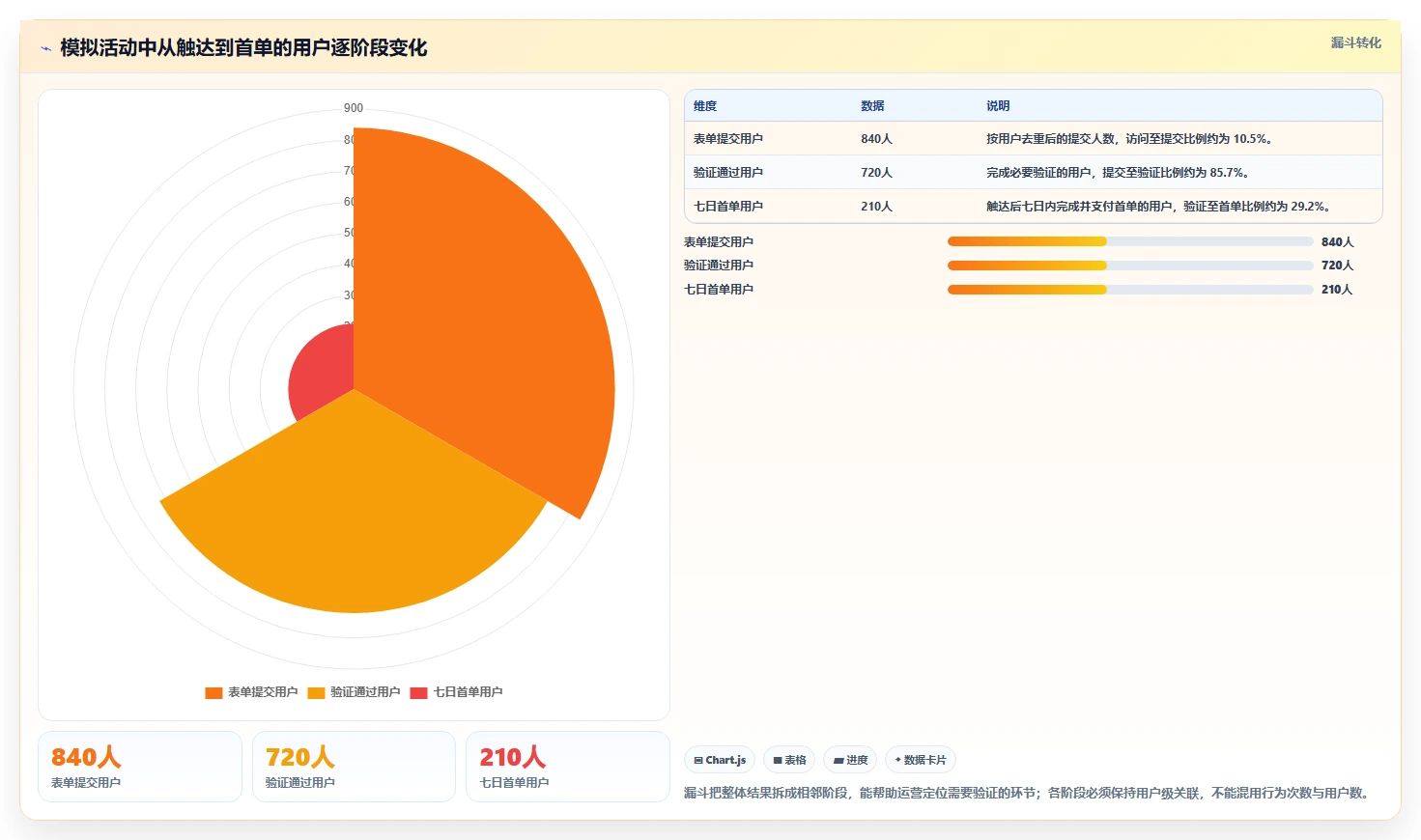Image resolution: width=1421 pixels, height=840 pixels.
Task: Click the 验证通过用户 table row name
Action: pos(727,173)
